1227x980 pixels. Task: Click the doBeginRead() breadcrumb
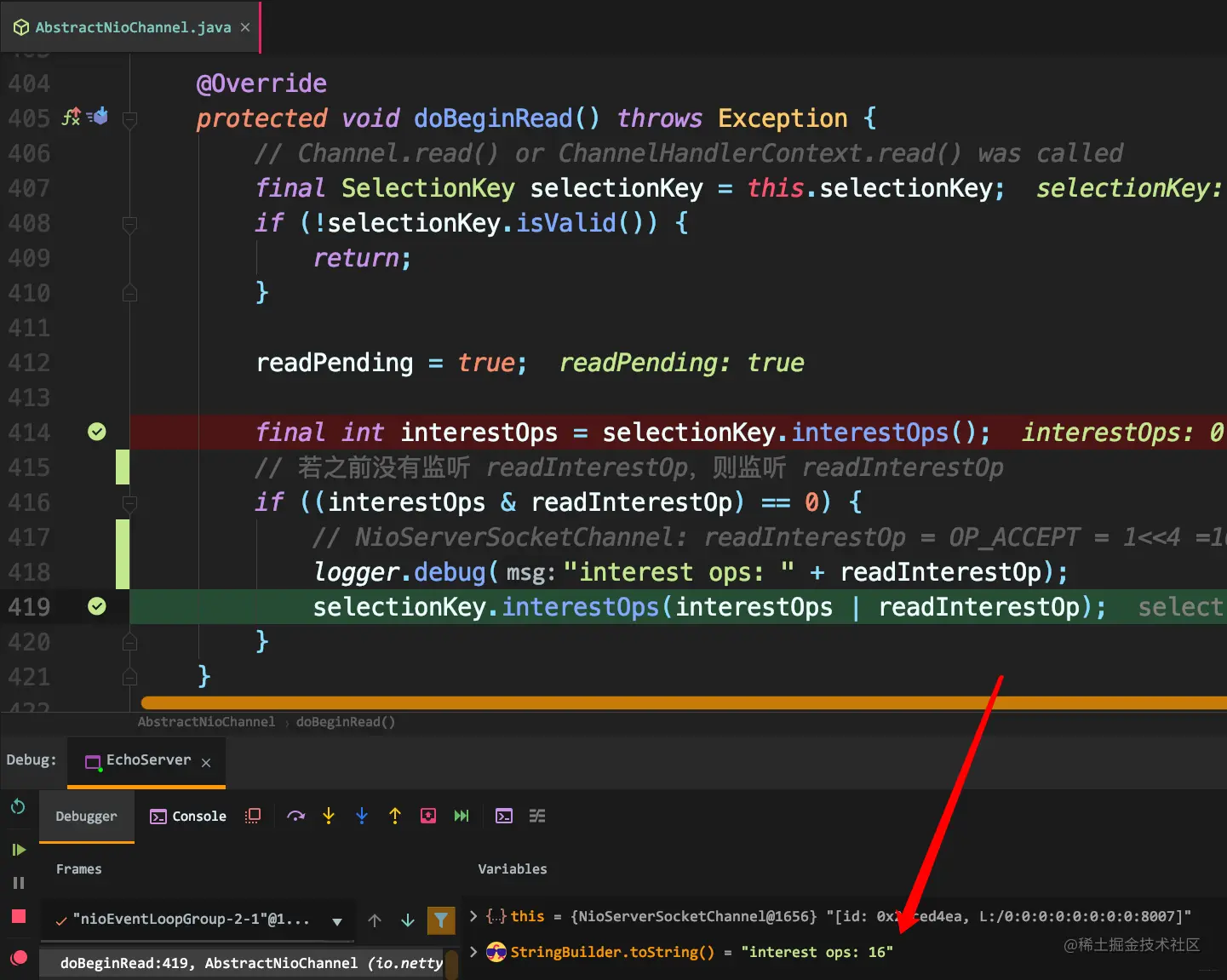click(x=346, y=722)
